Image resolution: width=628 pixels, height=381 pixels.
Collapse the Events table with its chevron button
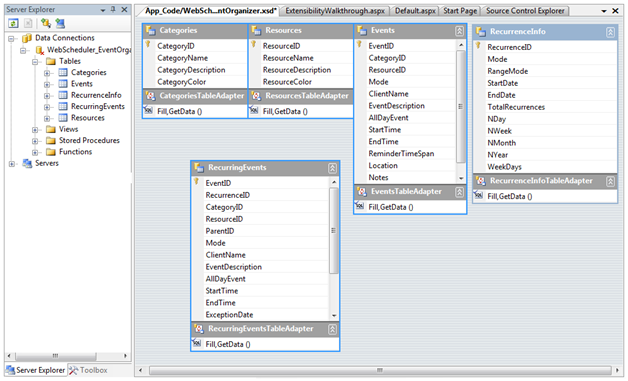tap(459, 31)
